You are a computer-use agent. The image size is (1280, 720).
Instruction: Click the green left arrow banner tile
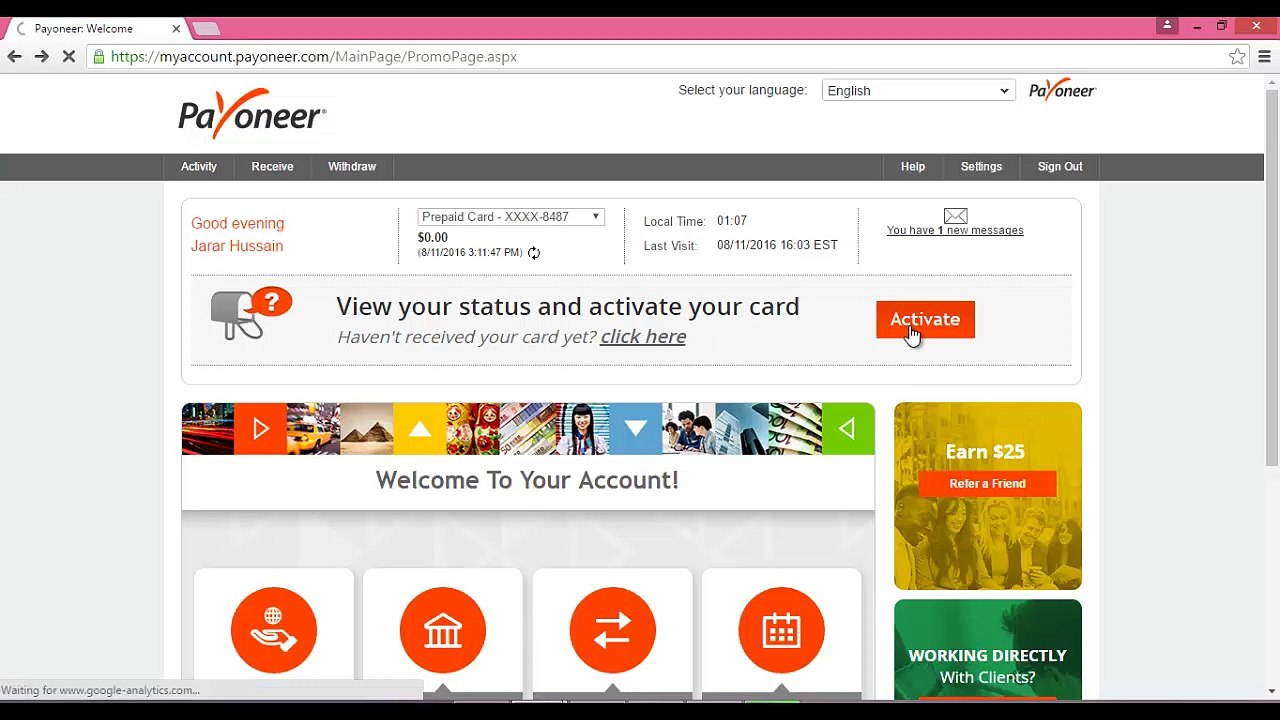(x=848, y=429)
